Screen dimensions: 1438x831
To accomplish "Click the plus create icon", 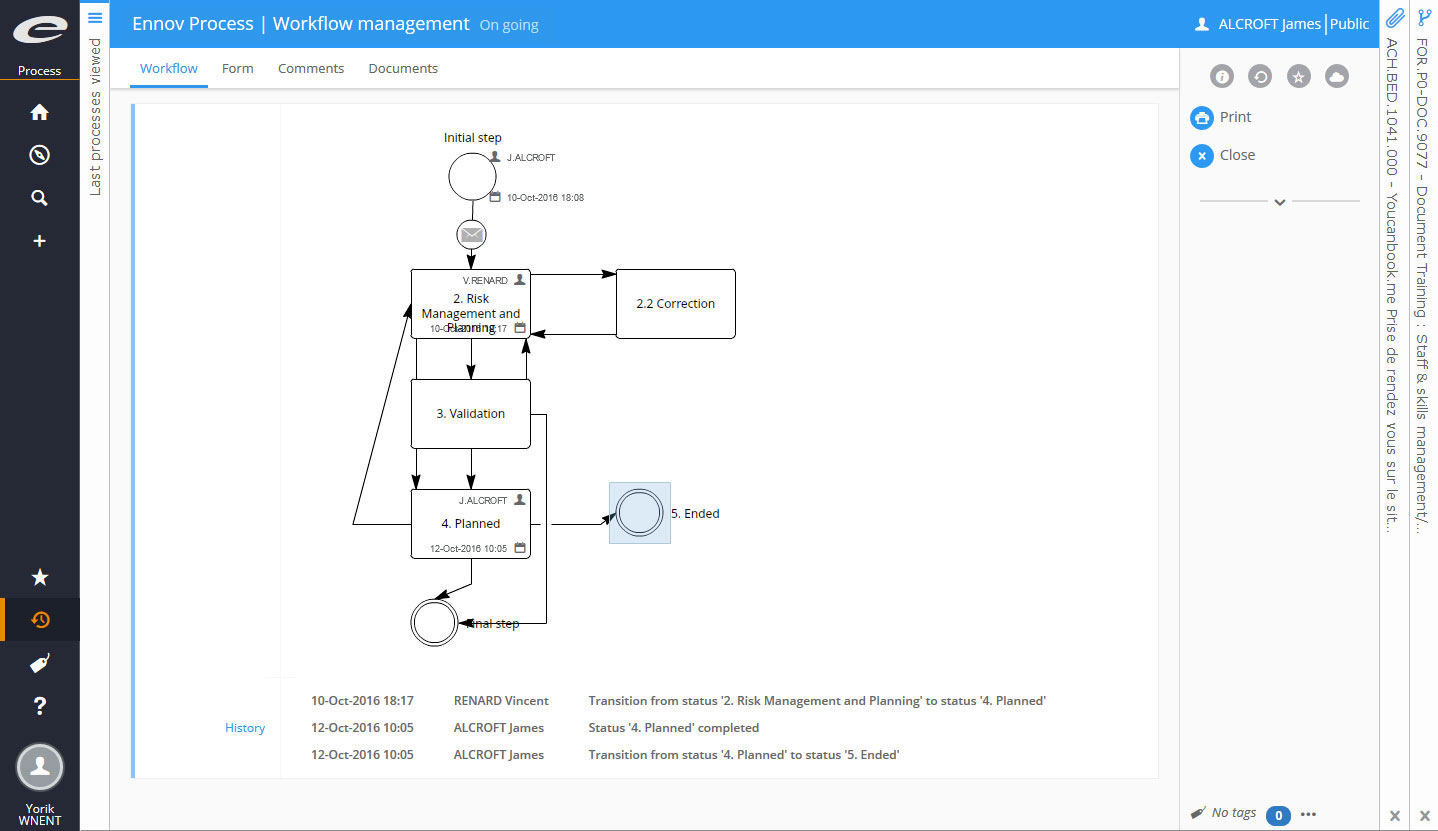I will [x=39, y=241].
